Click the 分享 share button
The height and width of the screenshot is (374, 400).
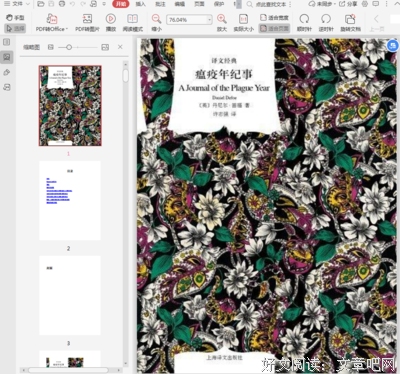[348, 4]
